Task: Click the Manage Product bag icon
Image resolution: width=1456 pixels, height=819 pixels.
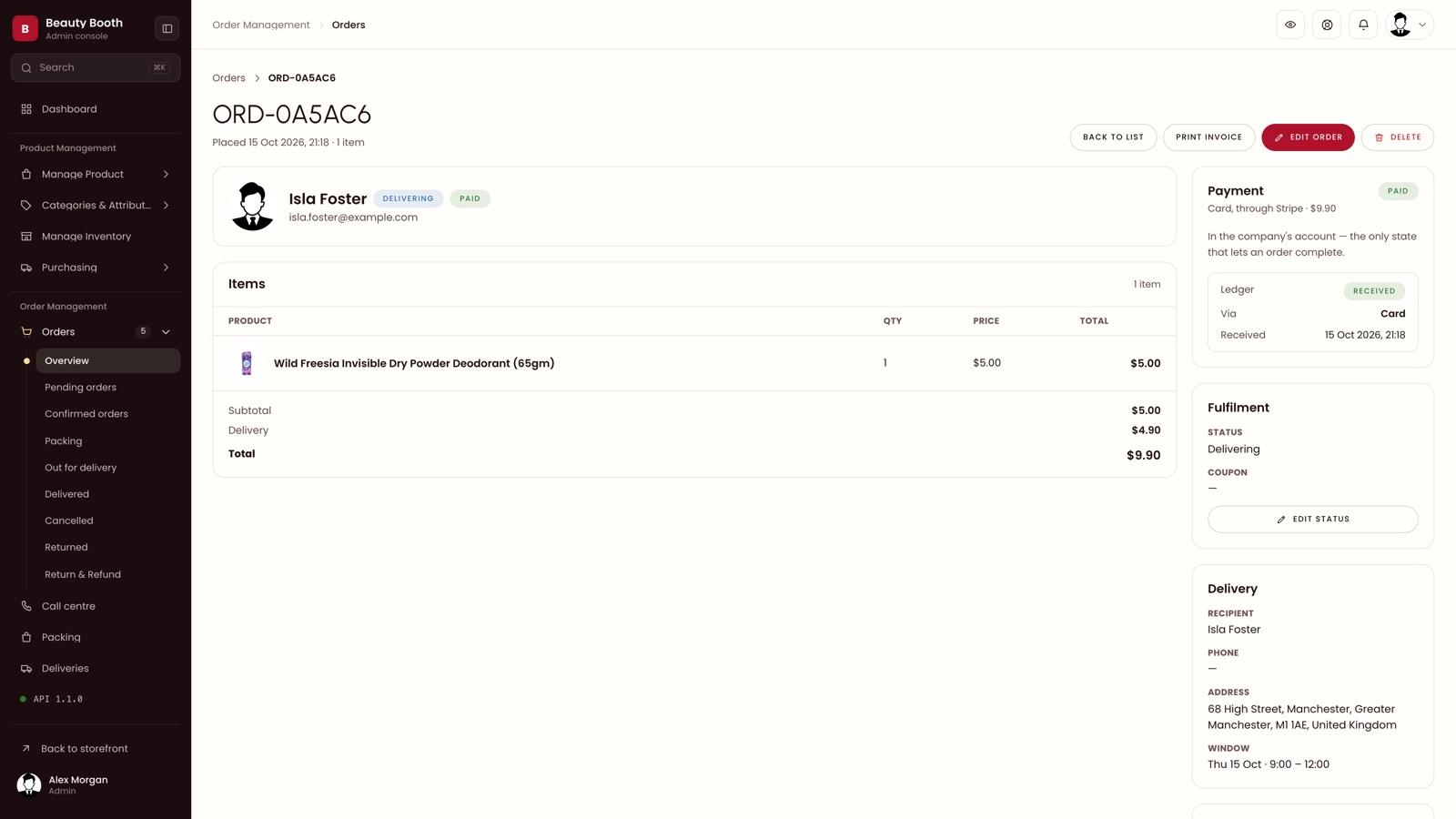Action: click(26, 175)
